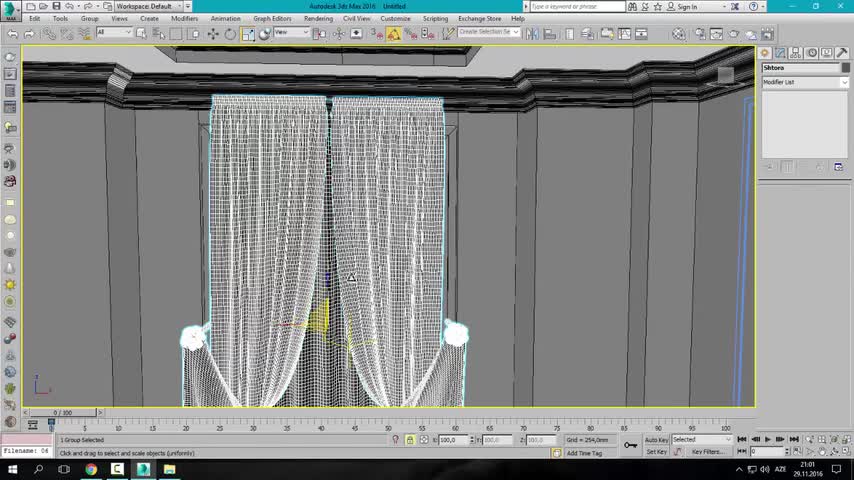Click the search keyword or phrase field

(x=577, y=7)
